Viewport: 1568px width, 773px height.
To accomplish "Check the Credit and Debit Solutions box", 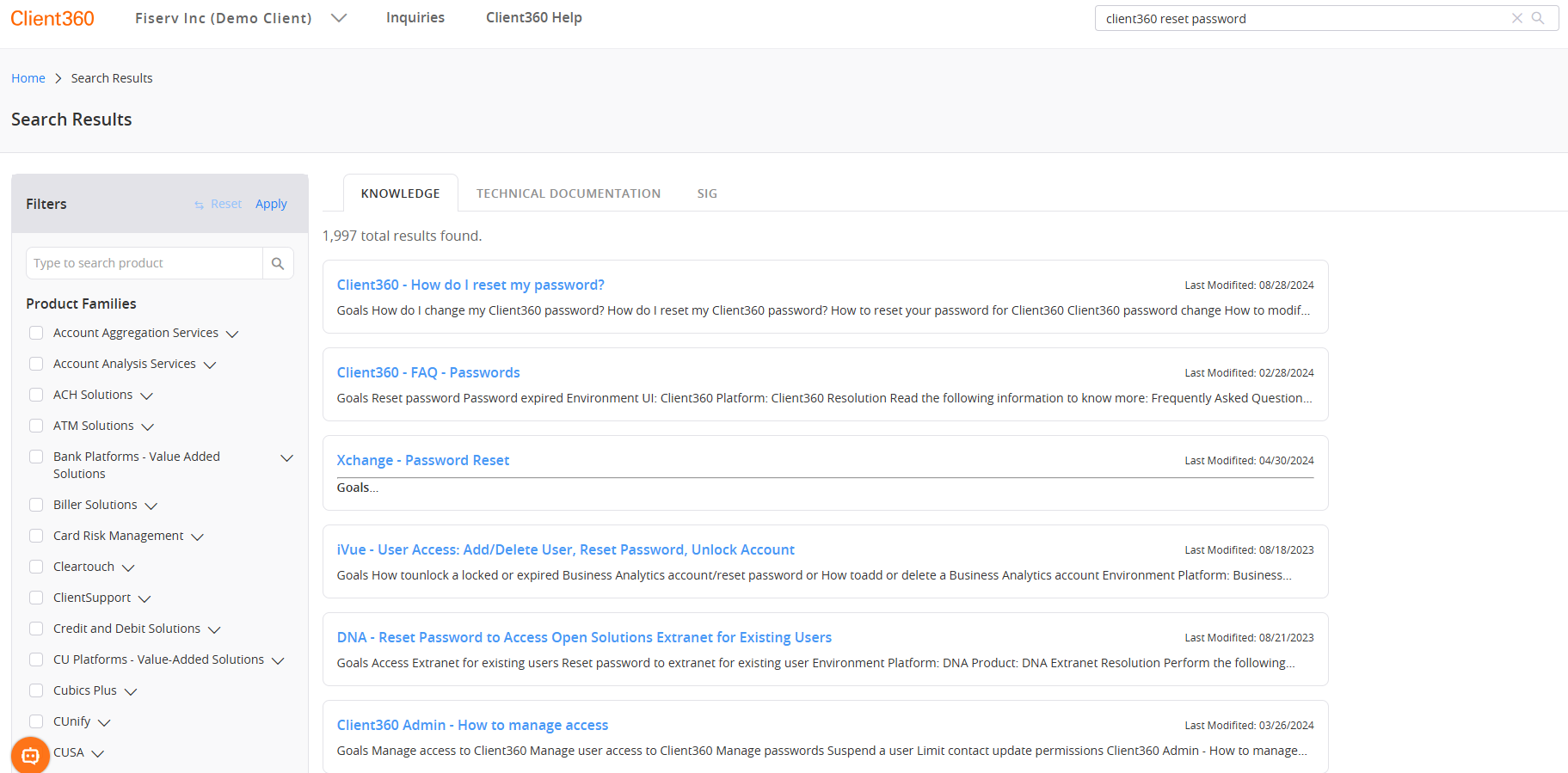I will click(x=36, y=629).
